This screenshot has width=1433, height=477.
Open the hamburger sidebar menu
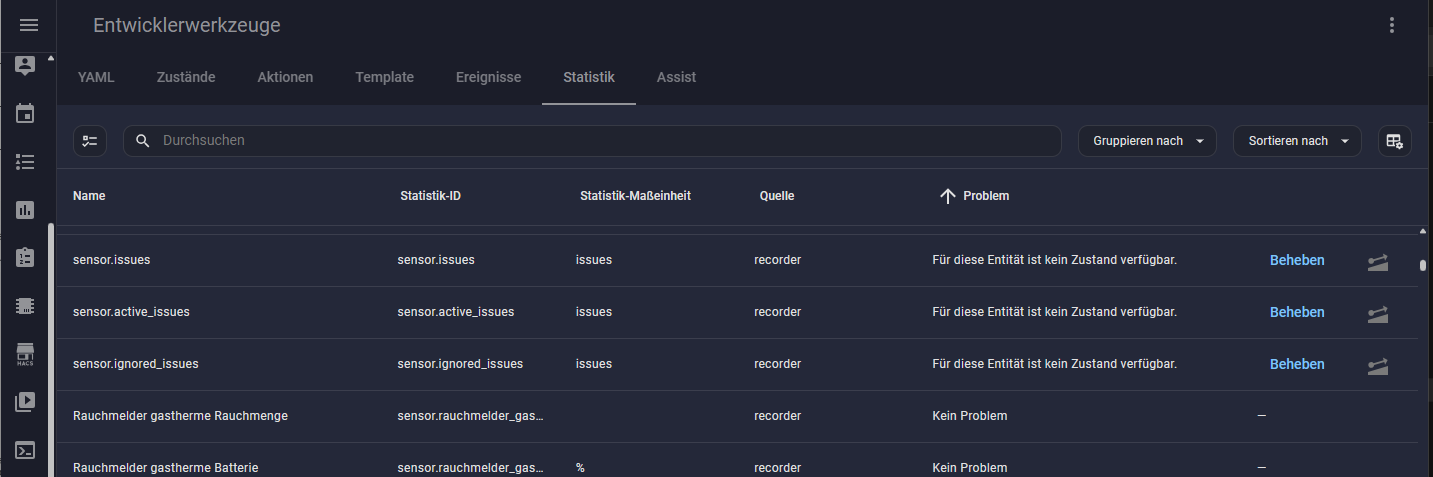tap(28, 26)
